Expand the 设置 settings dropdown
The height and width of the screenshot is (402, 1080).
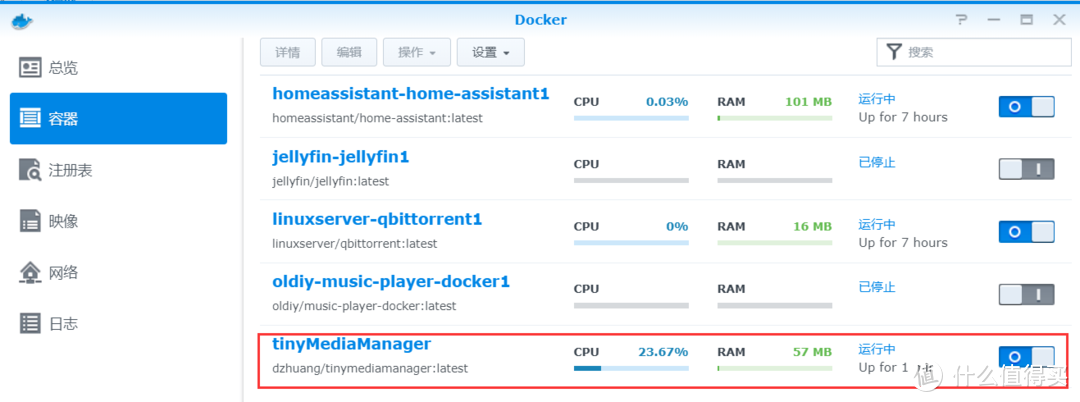coord(490,52)
